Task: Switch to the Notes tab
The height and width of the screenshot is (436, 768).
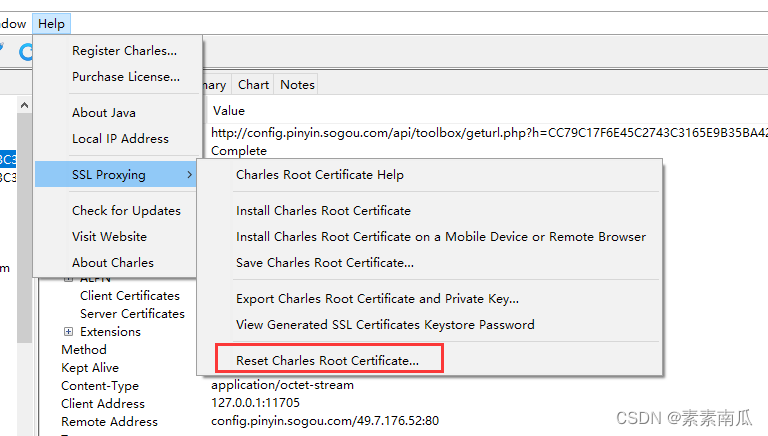Action: click(297, 85)
